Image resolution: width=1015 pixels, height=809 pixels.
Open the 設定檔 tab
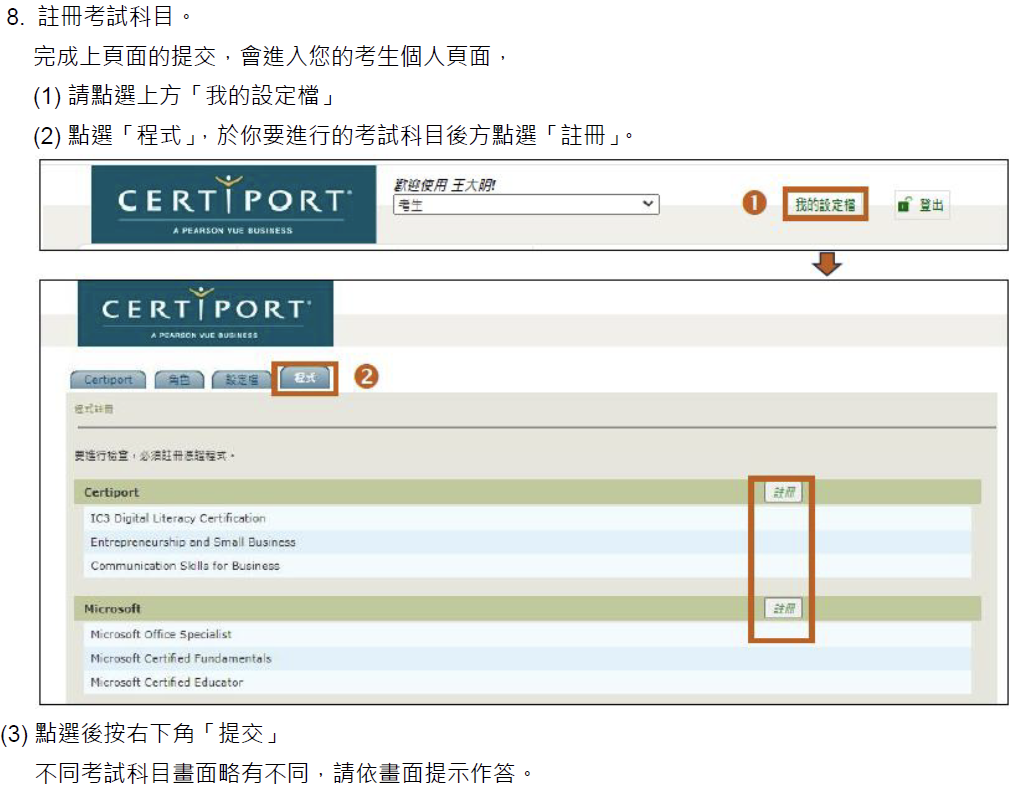pos(241,380)
